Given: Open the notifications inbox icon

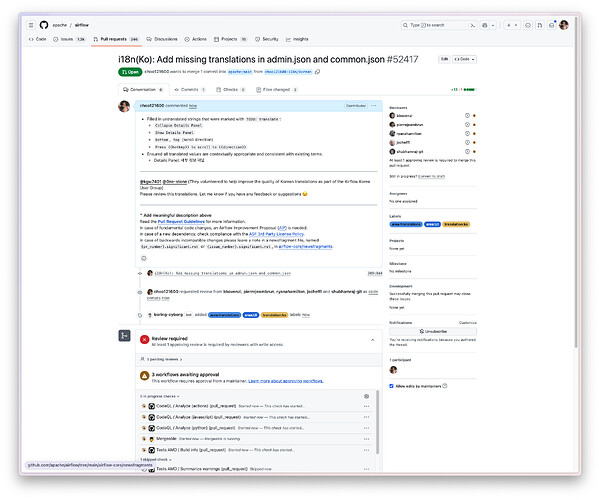Looking at the screenshot, I should (x=551, y=25).
